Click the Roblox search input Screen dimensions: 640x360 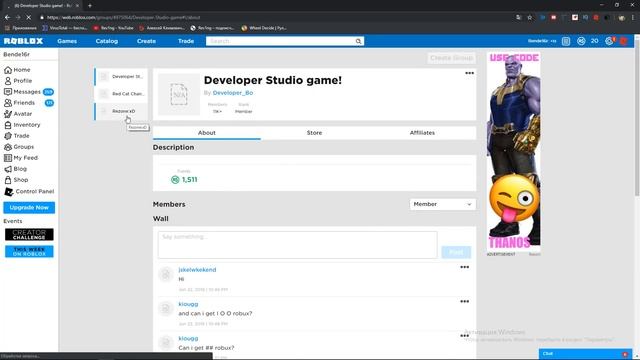point(280,41)
